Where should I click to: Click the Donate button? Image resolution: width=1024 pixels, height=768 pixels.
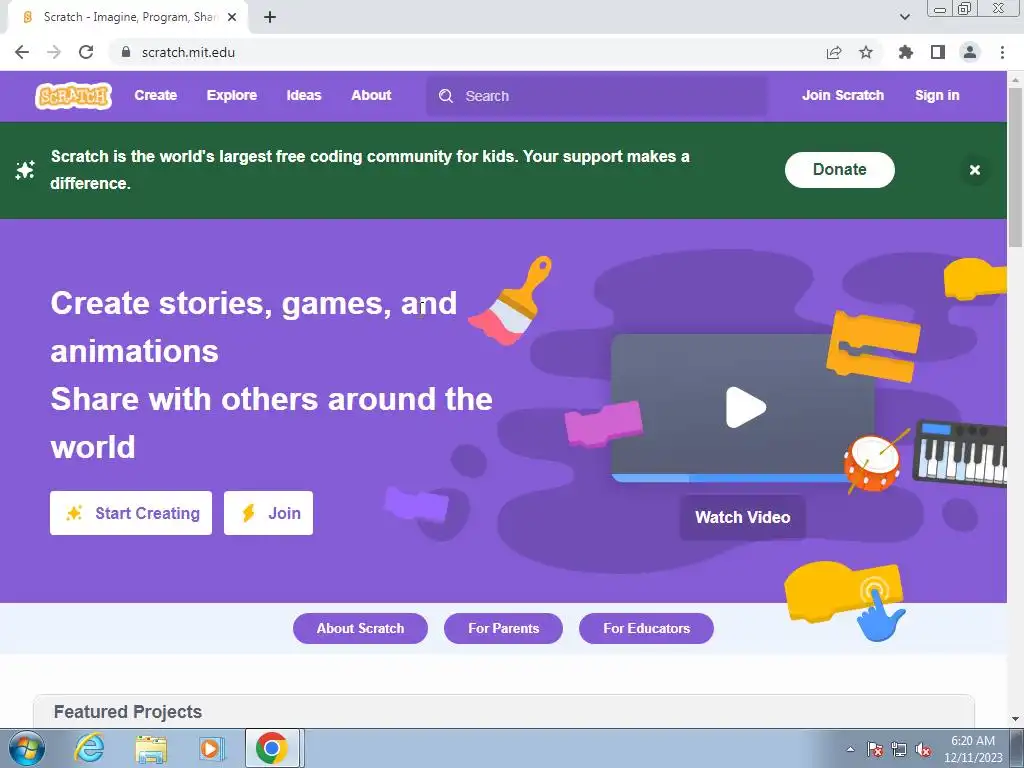coord(839,170)
